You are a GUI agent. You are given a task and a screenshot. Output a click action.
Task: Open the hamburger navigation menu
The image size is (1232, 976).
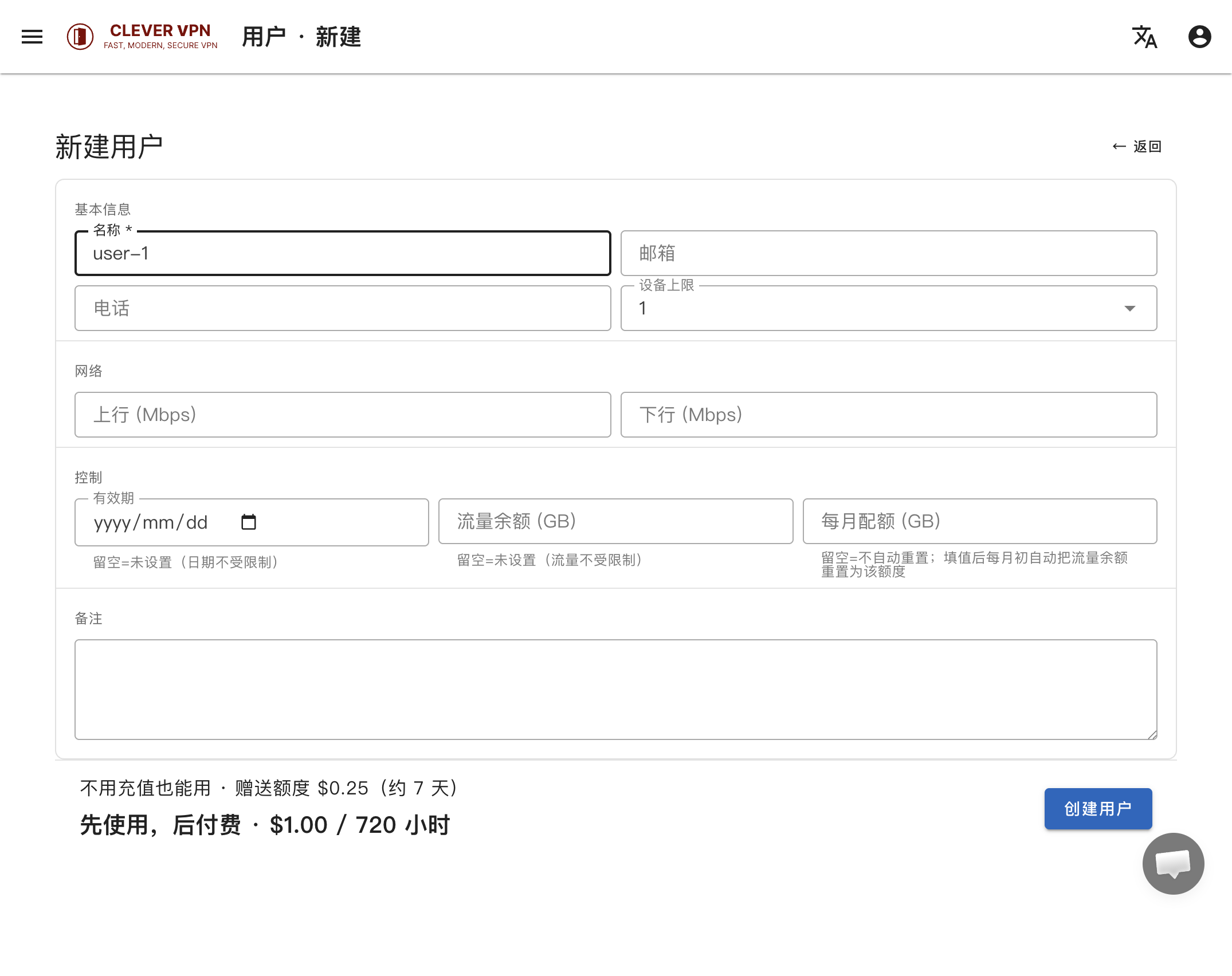click(x=32, y=37)
